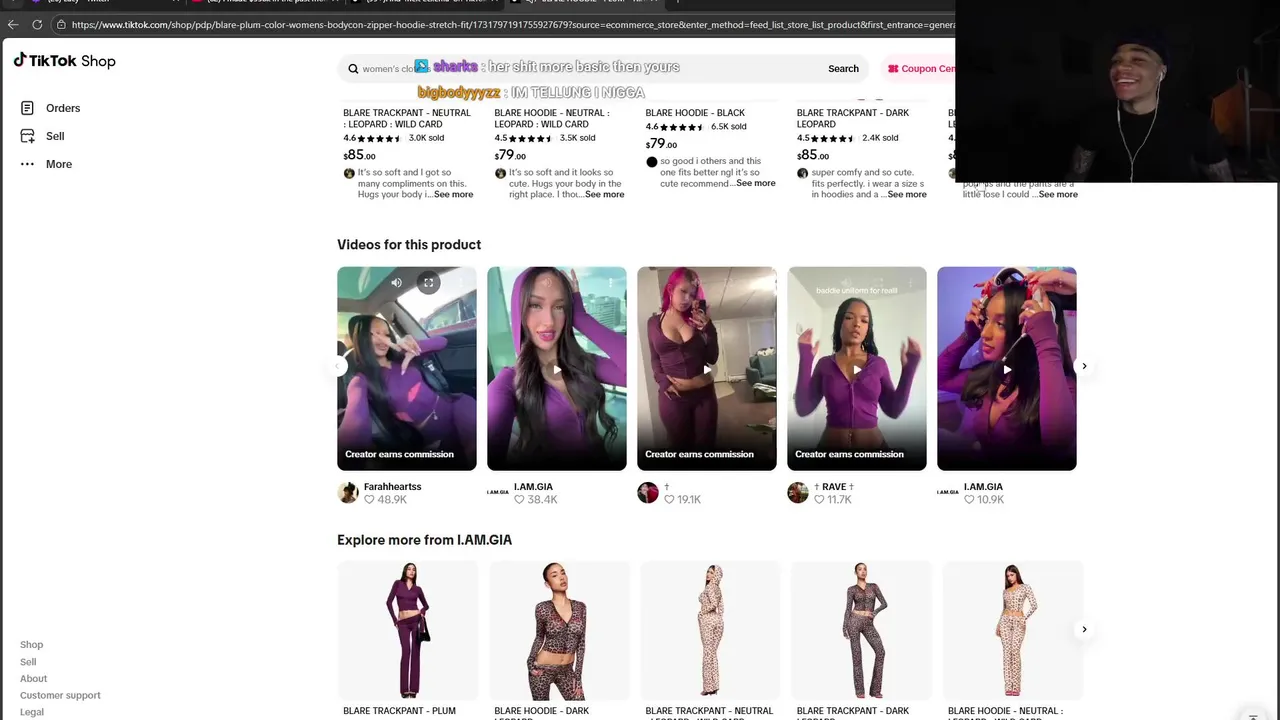Reload the page with browser refresh icon

(37, 24)
